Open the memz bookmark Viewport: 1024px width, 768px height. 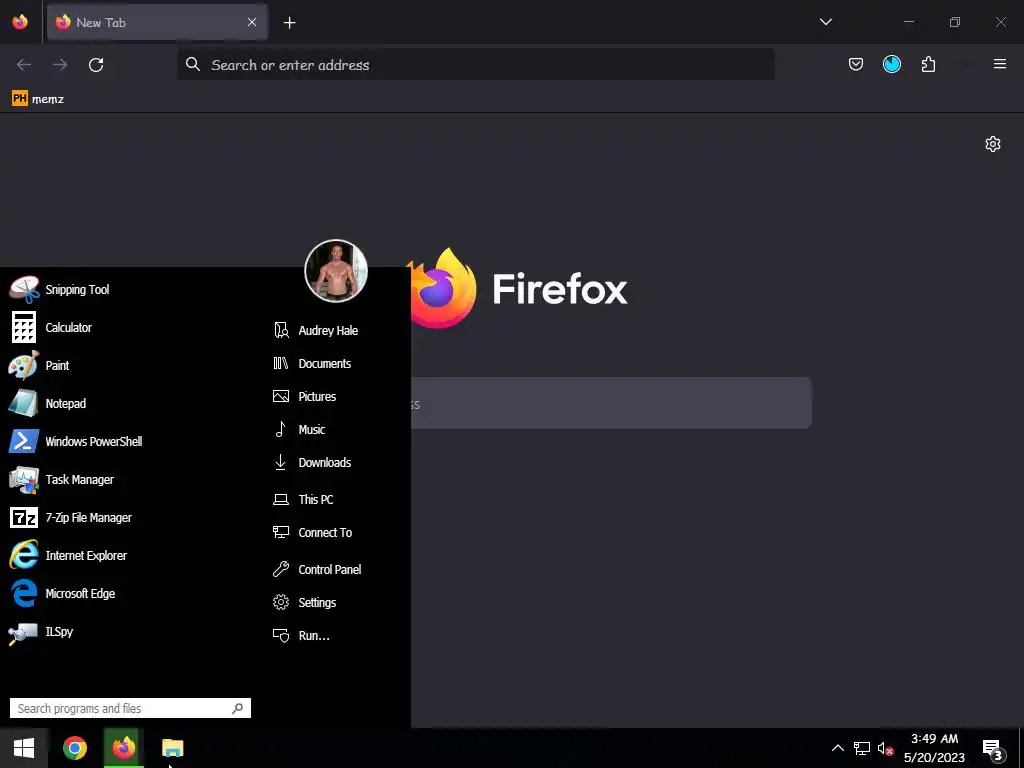pos(38,99)
